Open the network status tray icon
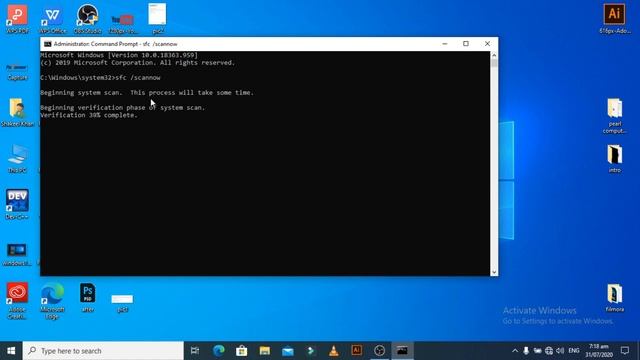Screen dimensions: 640x360 549,351
